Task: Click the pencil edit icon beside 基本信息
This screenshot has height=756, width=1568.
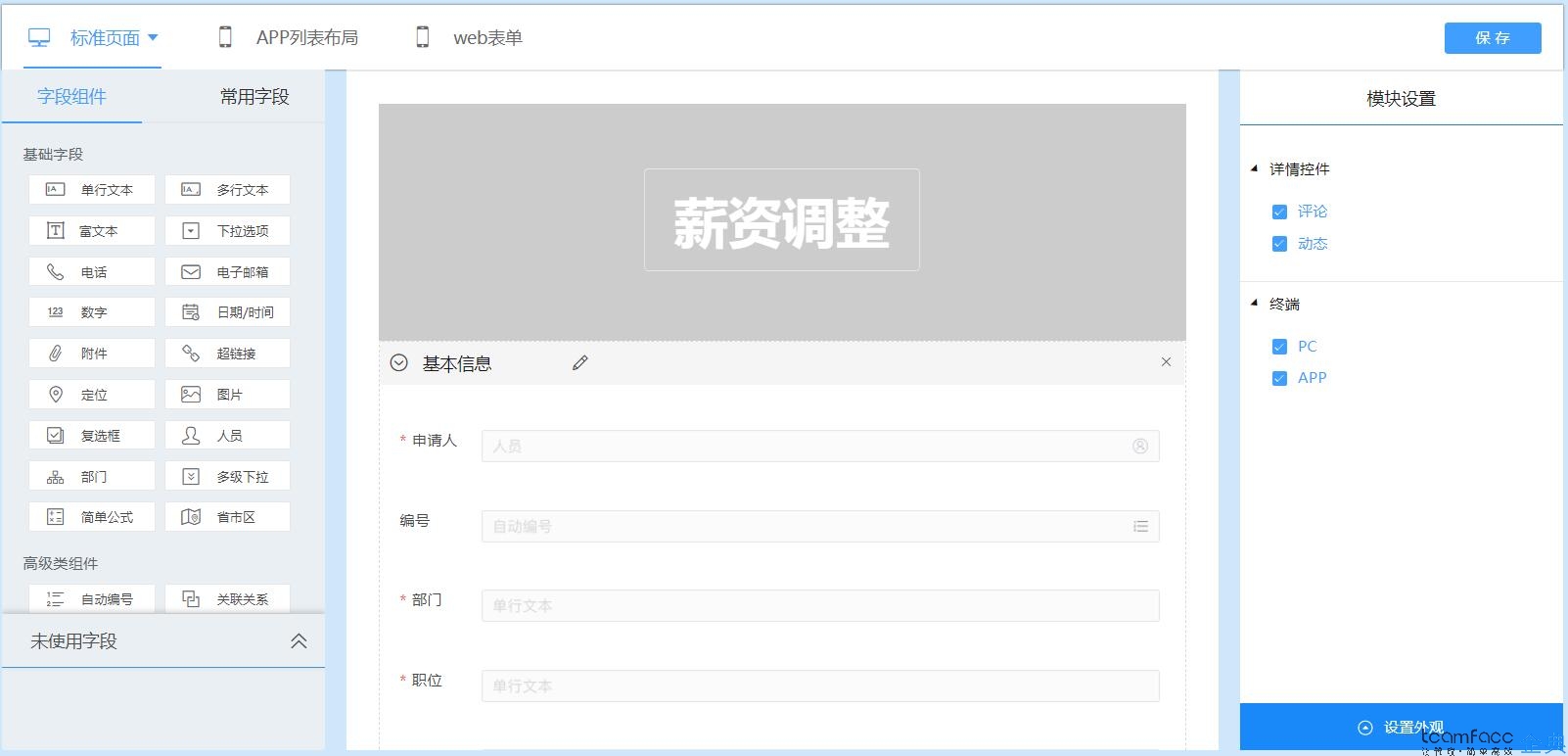Action: click(x=579, y=363)
